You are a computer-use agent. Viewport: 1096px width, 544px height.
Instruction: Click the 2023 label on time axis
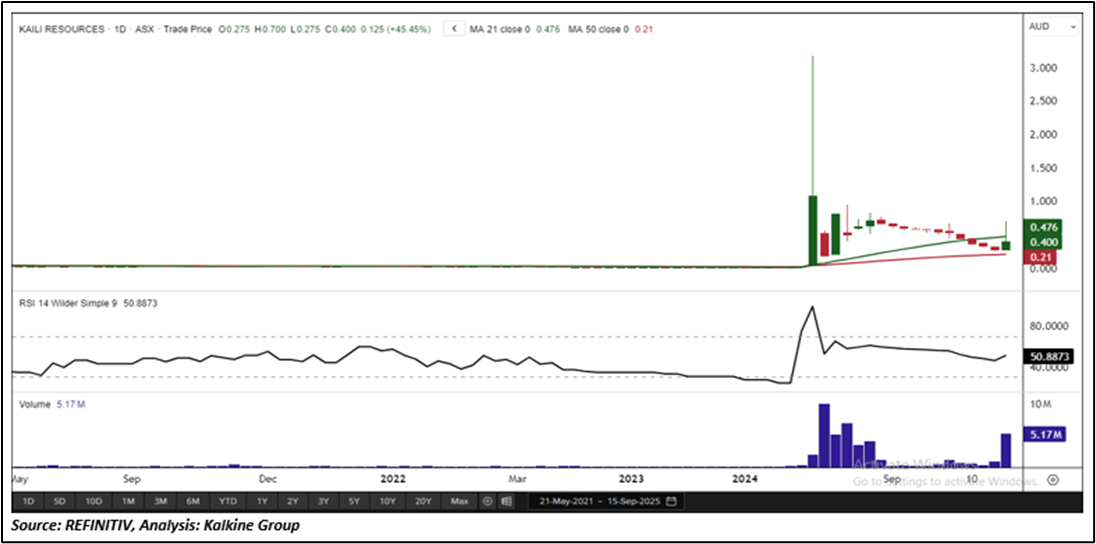(632, 480)
